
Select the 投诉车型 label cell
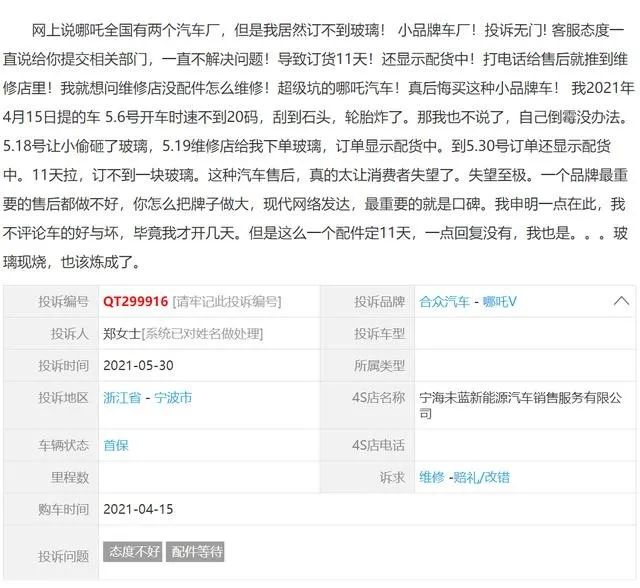point(368,334)
